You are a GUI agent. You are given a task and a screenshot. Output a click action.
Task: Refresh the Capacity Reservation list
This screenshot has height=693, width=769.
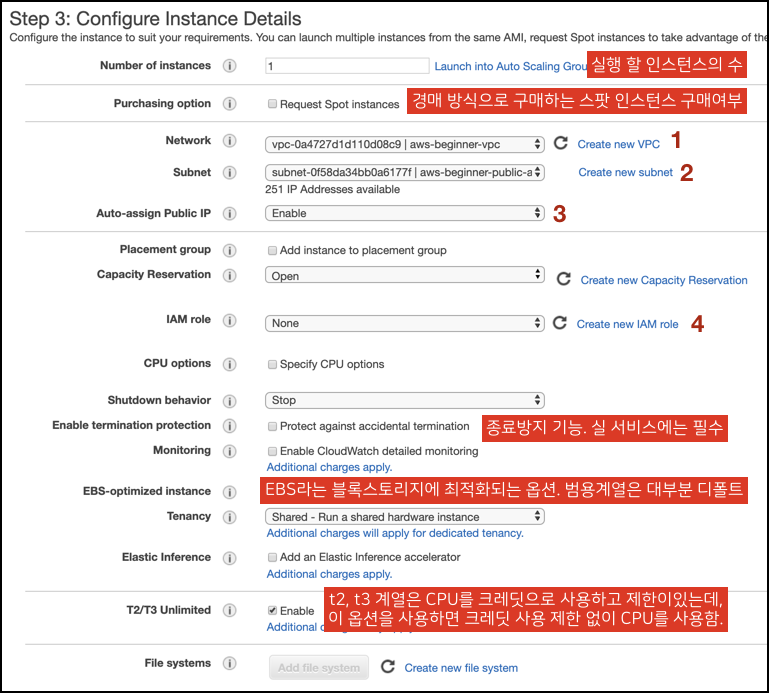tap(564, 279)
